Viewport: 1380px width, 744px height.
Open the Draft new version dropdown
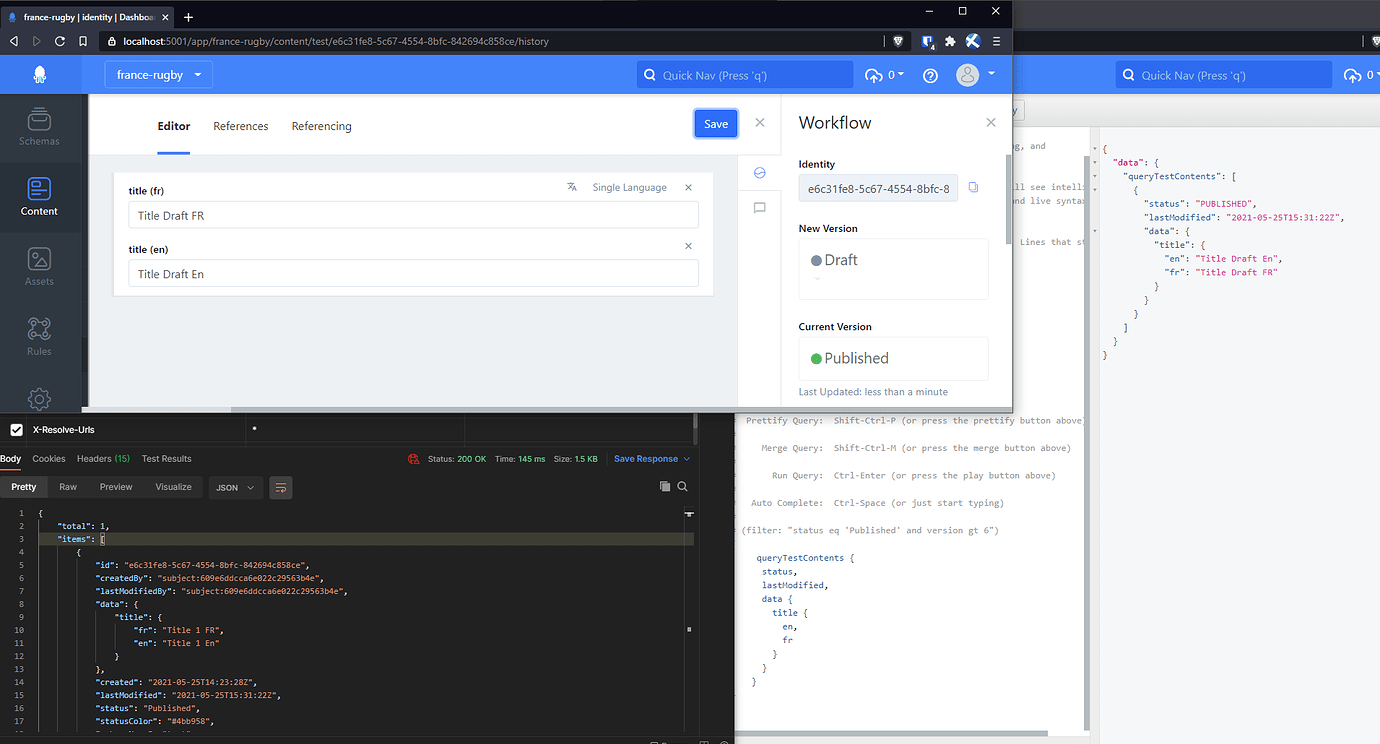893,268
